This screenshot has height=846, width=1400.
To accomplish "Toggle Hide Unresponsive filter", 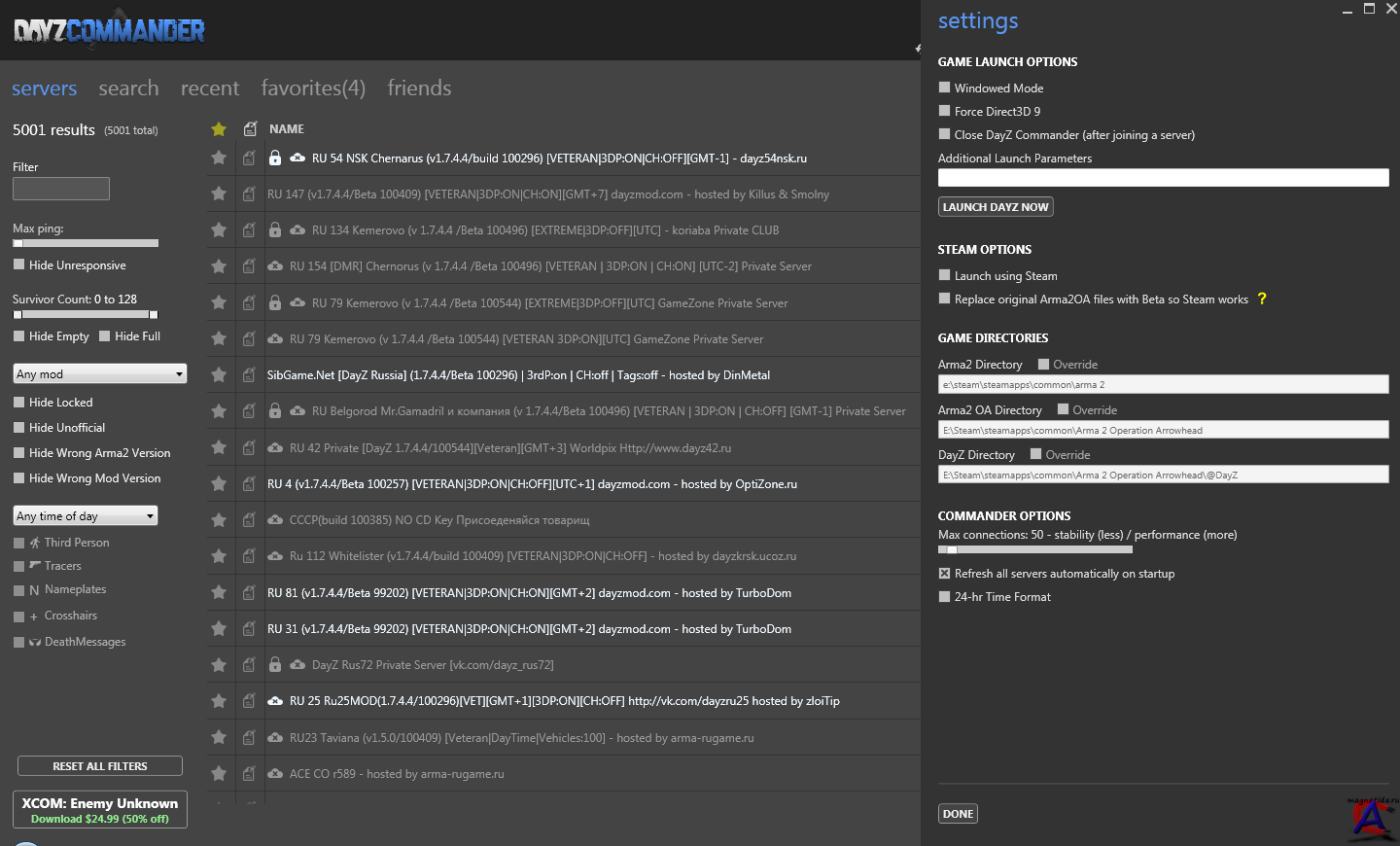I will tap(18, 264).
